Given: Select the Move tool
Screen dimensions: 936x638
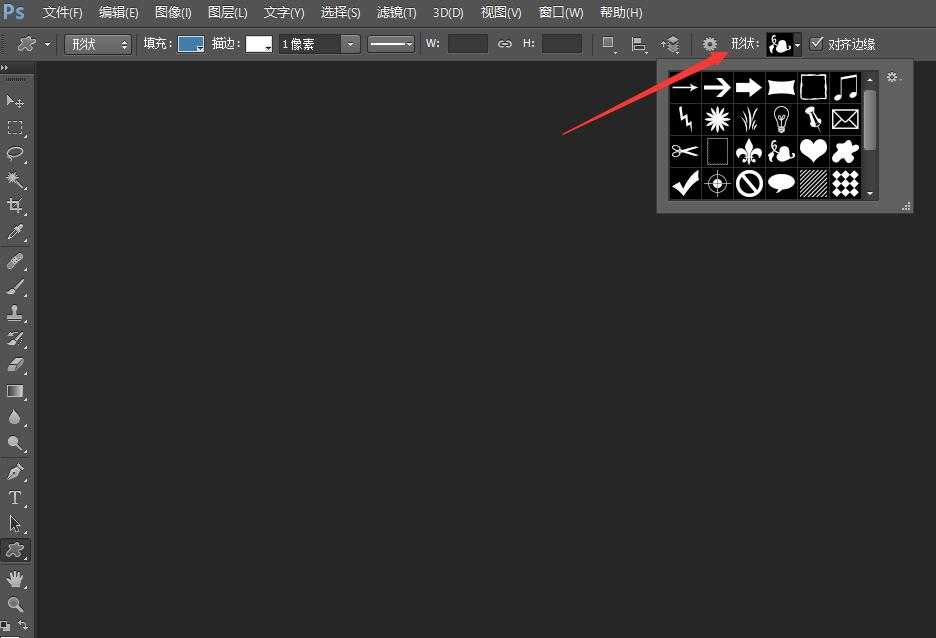Looking at the screenshot, I should [x=15, y=101].
